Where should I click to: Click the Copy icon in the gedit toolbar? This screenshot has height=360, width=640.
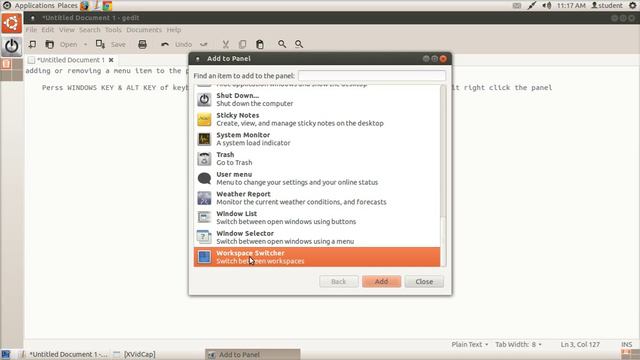[x=242, y=44]
